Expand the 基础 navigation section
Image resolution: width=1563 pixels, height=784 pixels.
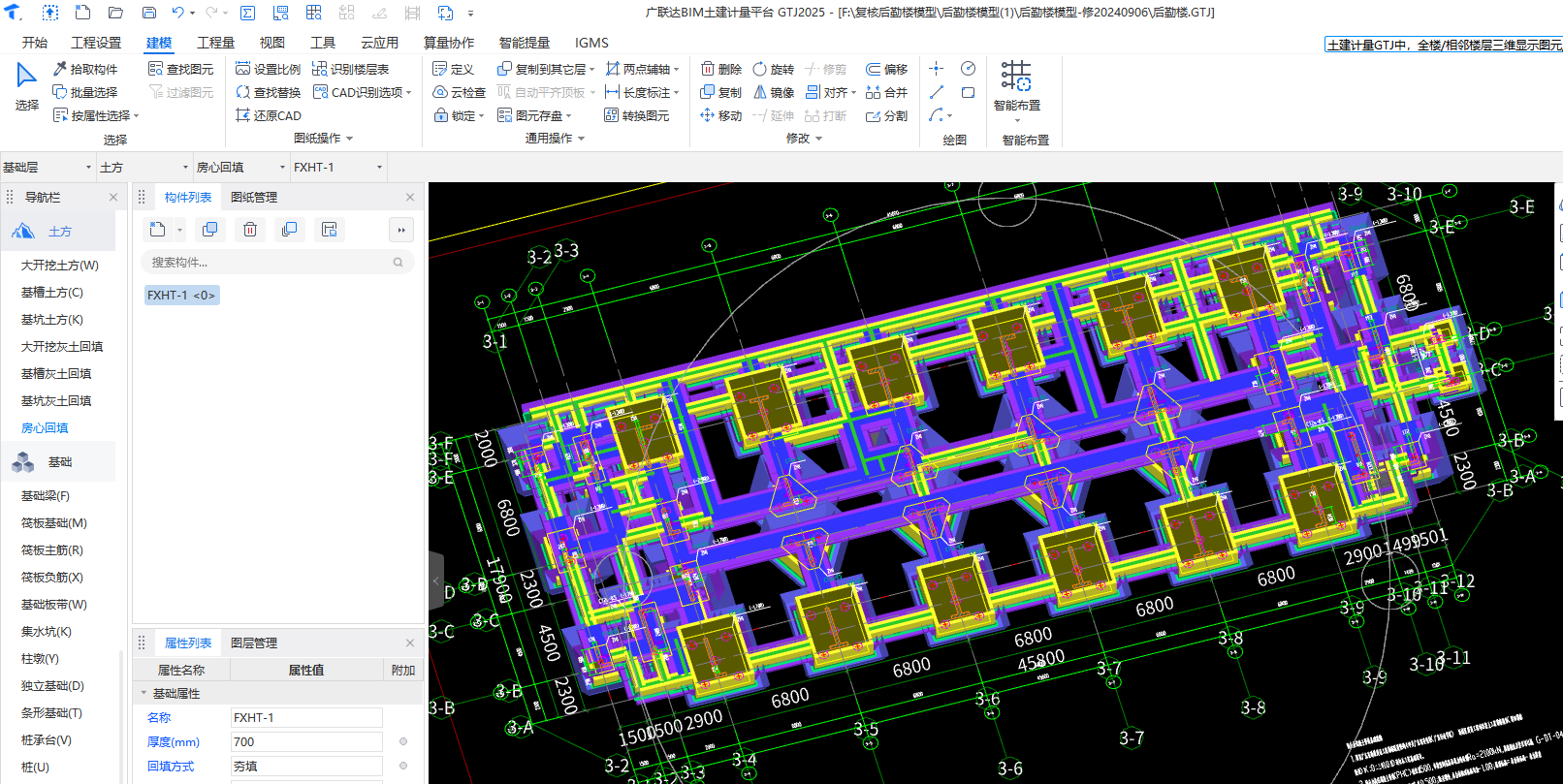click(57, 462)
